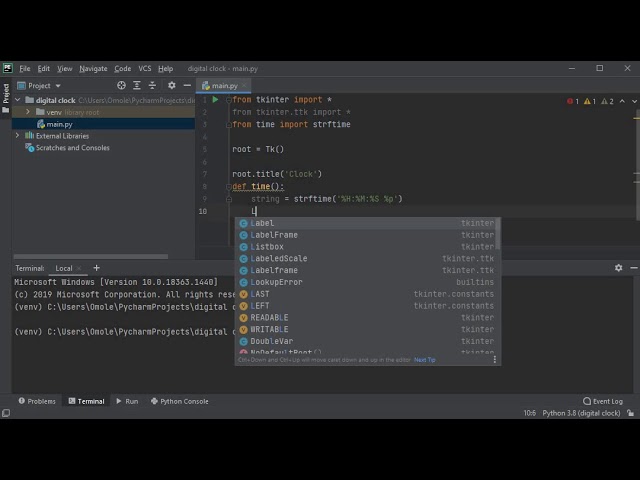Image resolution: width=640 pixels, height=480 pixels.
Task: Go to next highlighted error arrow
Action: tap(634, 101)
